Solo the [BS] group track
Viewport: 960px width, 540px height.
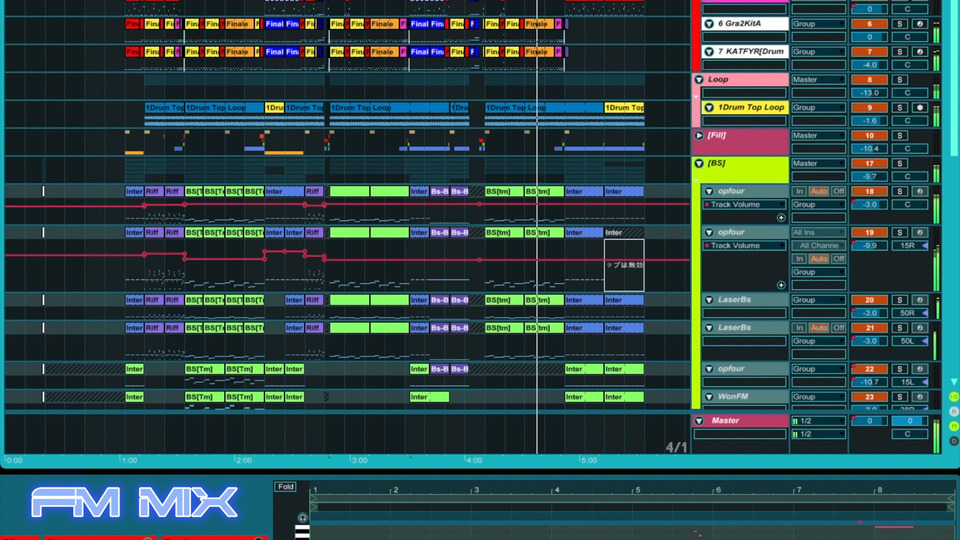coord(899,163)
